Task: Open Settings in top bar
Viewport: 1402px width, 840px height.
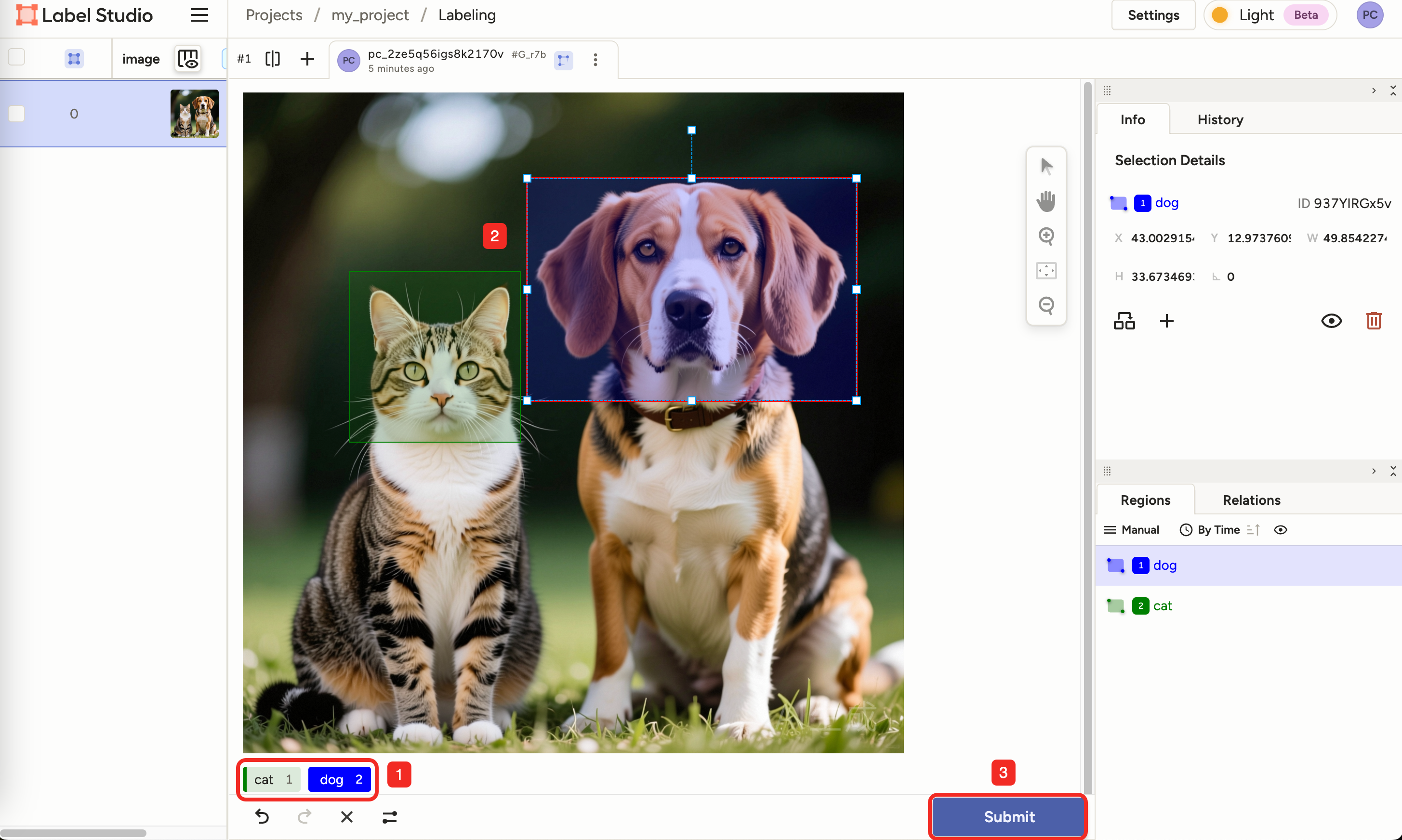Action: [1153, 15]
